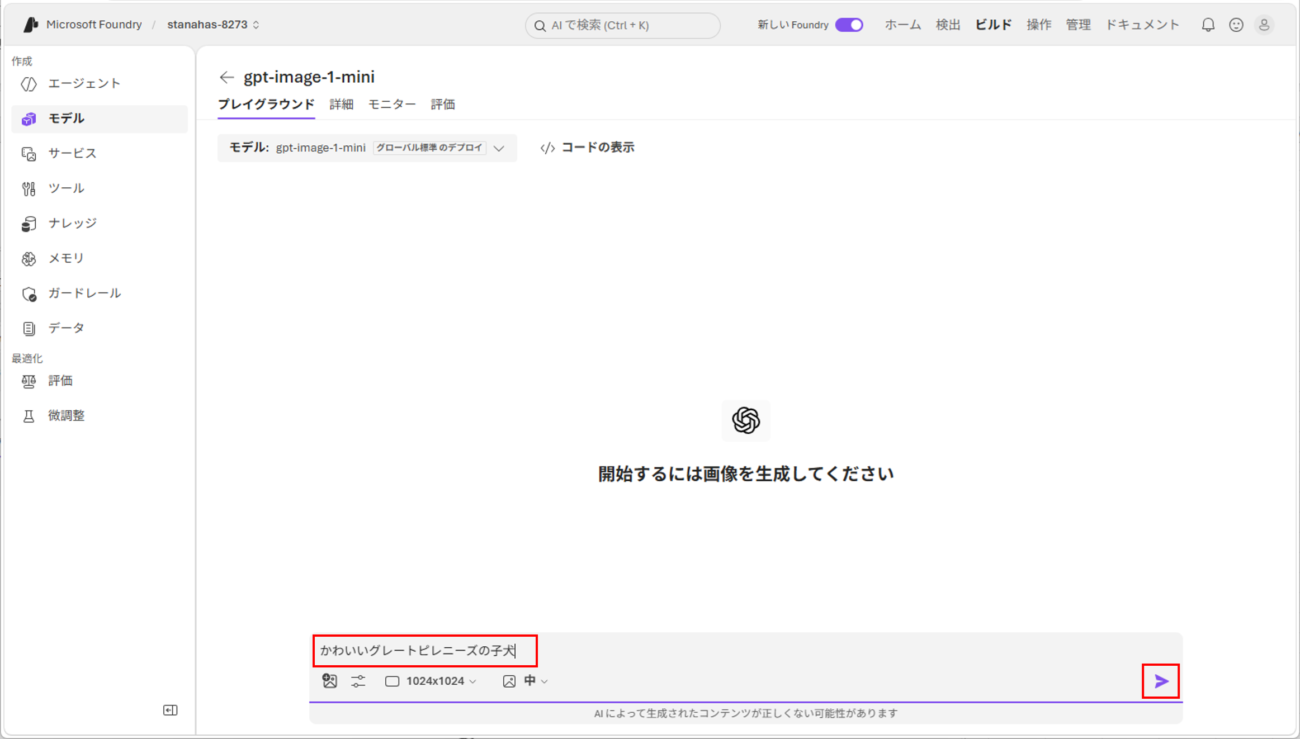The width and height of the screenshot is (1300, 739).
Task: Send the prompt with the arrow button
Action: (1161, 681)
